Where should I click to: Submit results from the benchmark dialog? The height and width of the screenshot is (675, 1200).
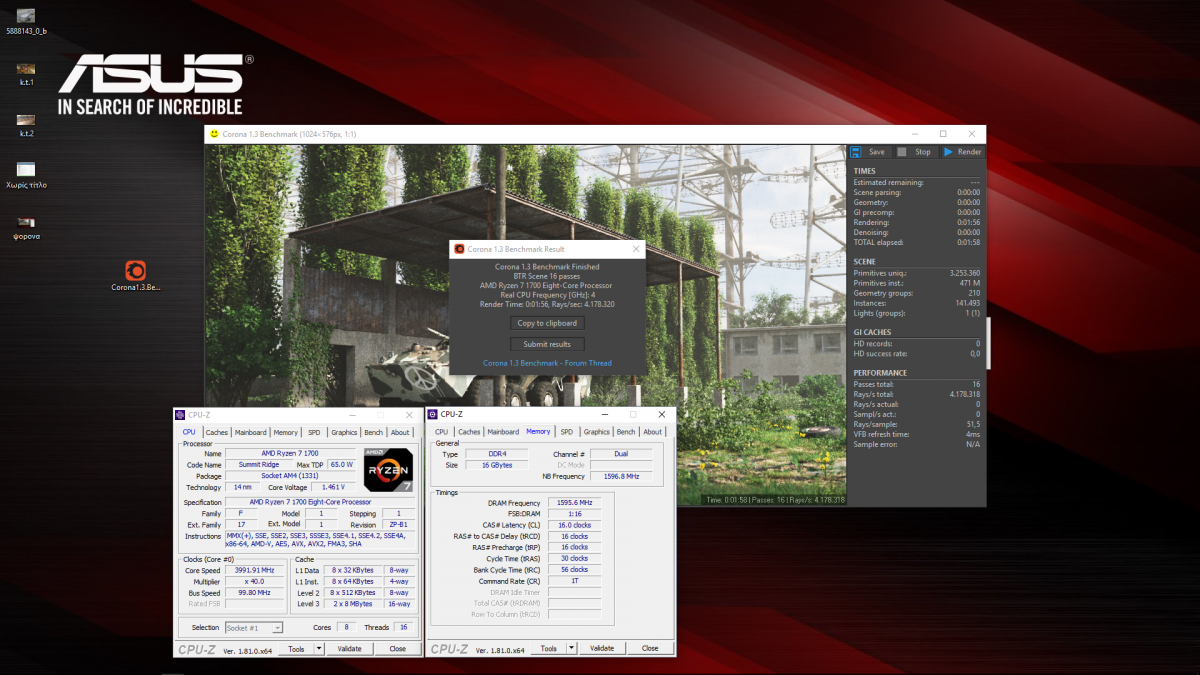pyautogui.click(x=547, y=344)
